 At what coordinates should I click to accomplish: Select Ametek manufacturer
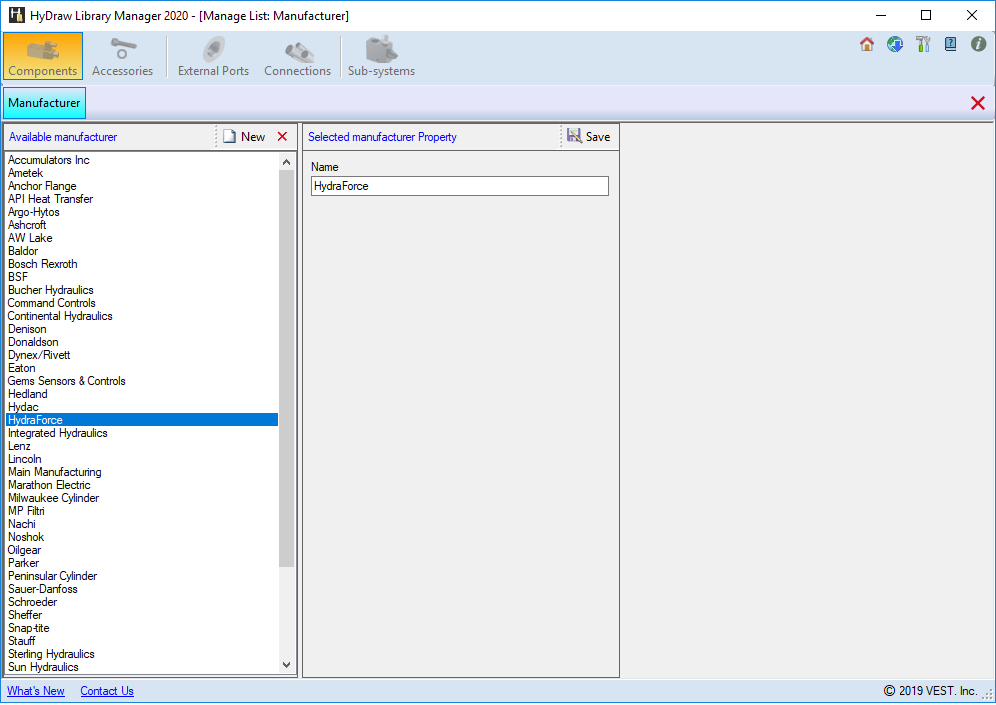pos(142,173)
